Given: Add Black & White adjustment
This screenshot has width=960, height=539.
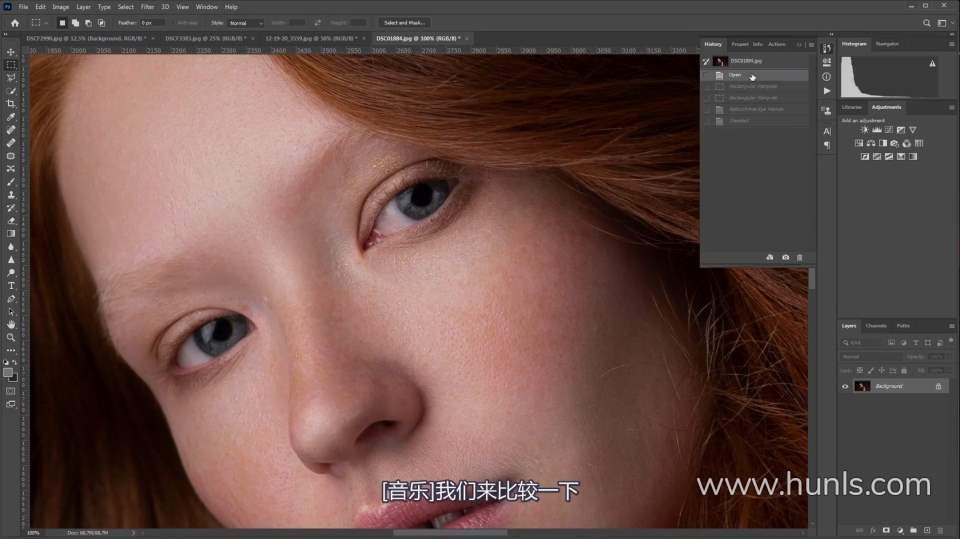Looking at the screenshot, I should [883, 143].
